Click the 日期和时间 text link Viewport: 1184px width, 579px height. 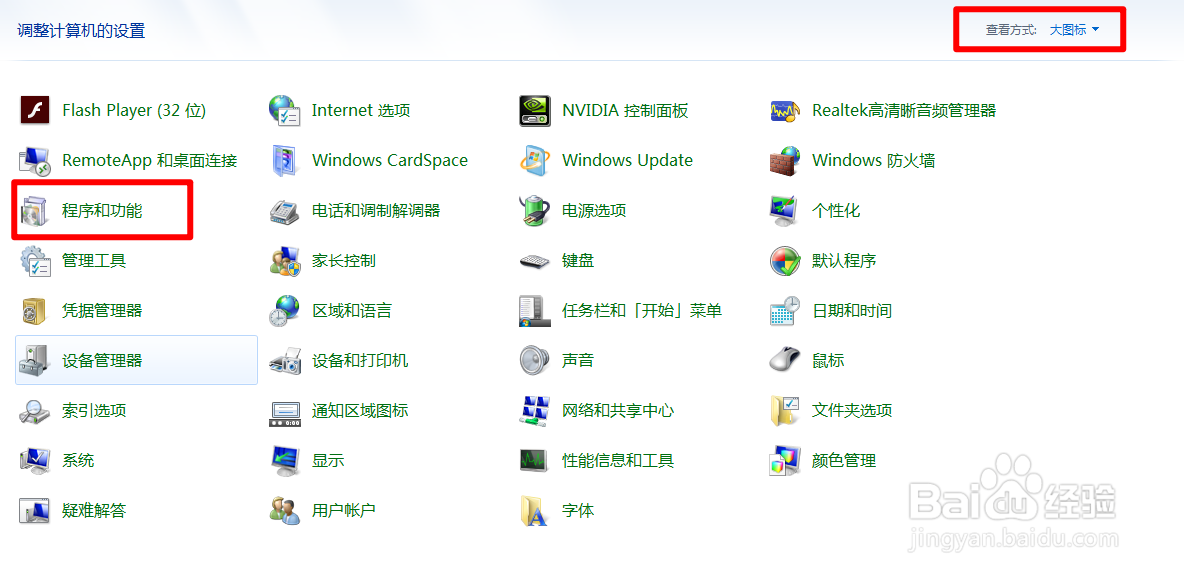click(852, 310)
